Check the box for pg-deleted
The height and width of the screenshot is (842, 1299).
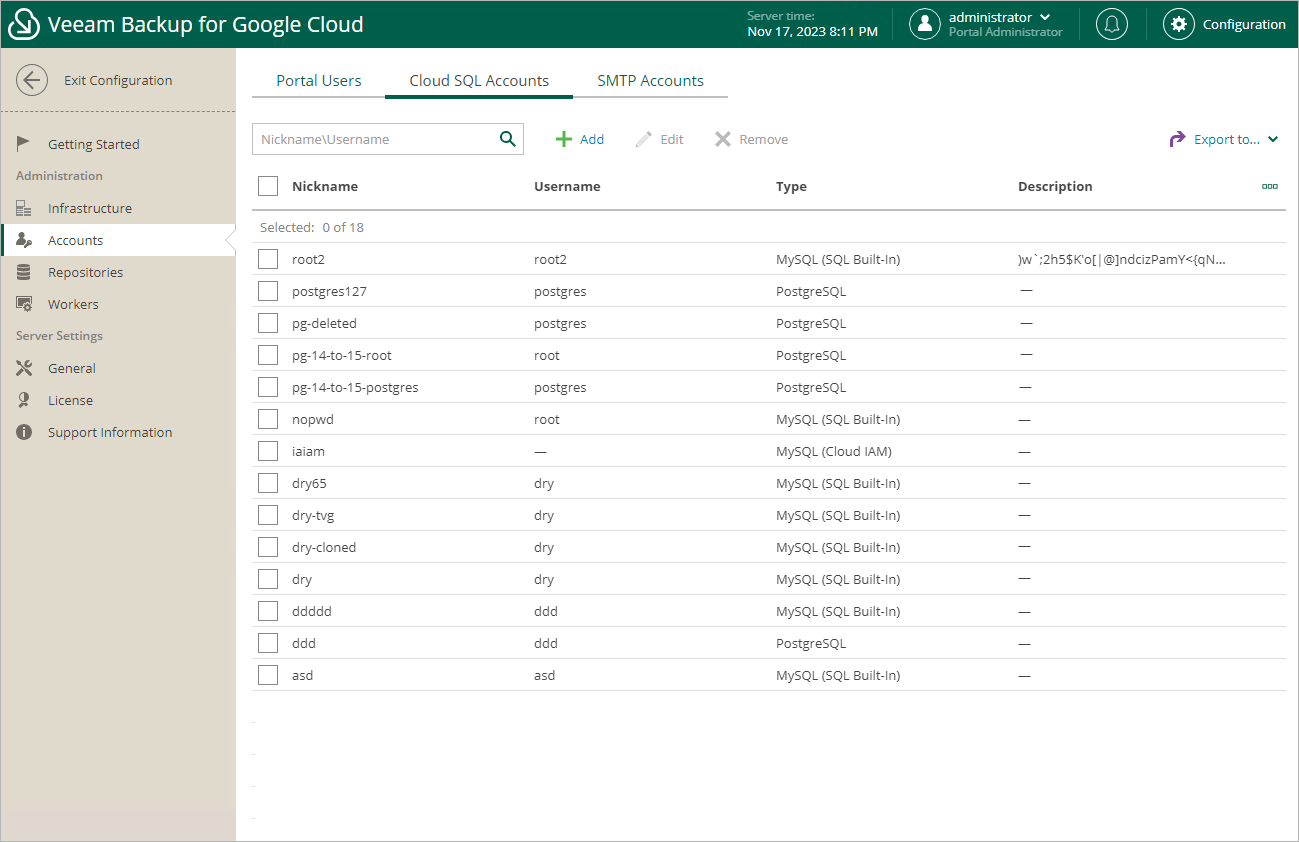tap(268, 323)
